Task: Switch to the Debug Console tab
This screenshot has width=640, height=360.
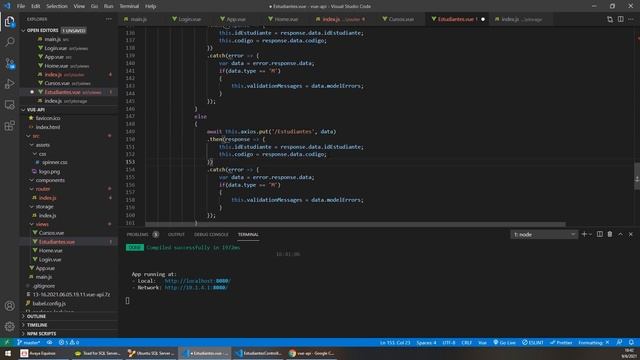Action: [211, 234]
